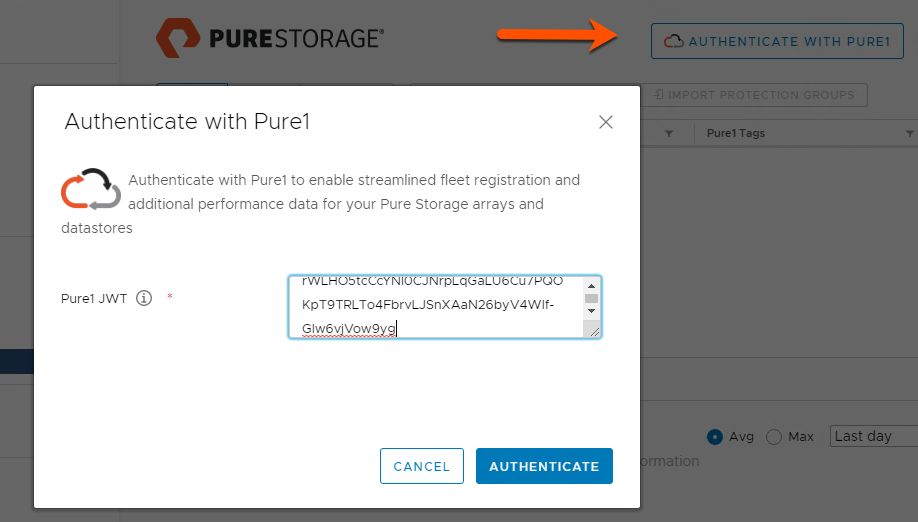This screenshot has width=918, height=522.
Task: Click the Import Protection Groups button
Action: coord(754,95)
